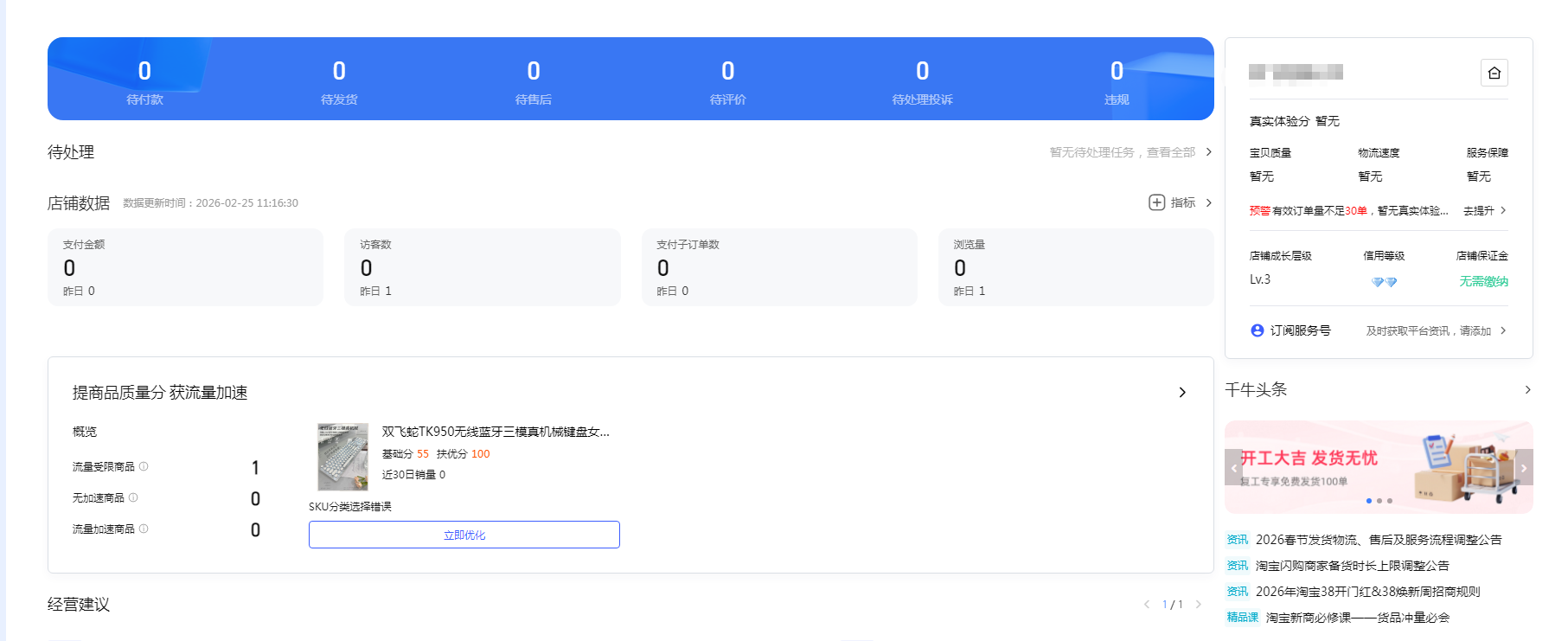Click the 服务保障 score label
The height and width of the screenshot is (641, 1568).
(1487, 152)
